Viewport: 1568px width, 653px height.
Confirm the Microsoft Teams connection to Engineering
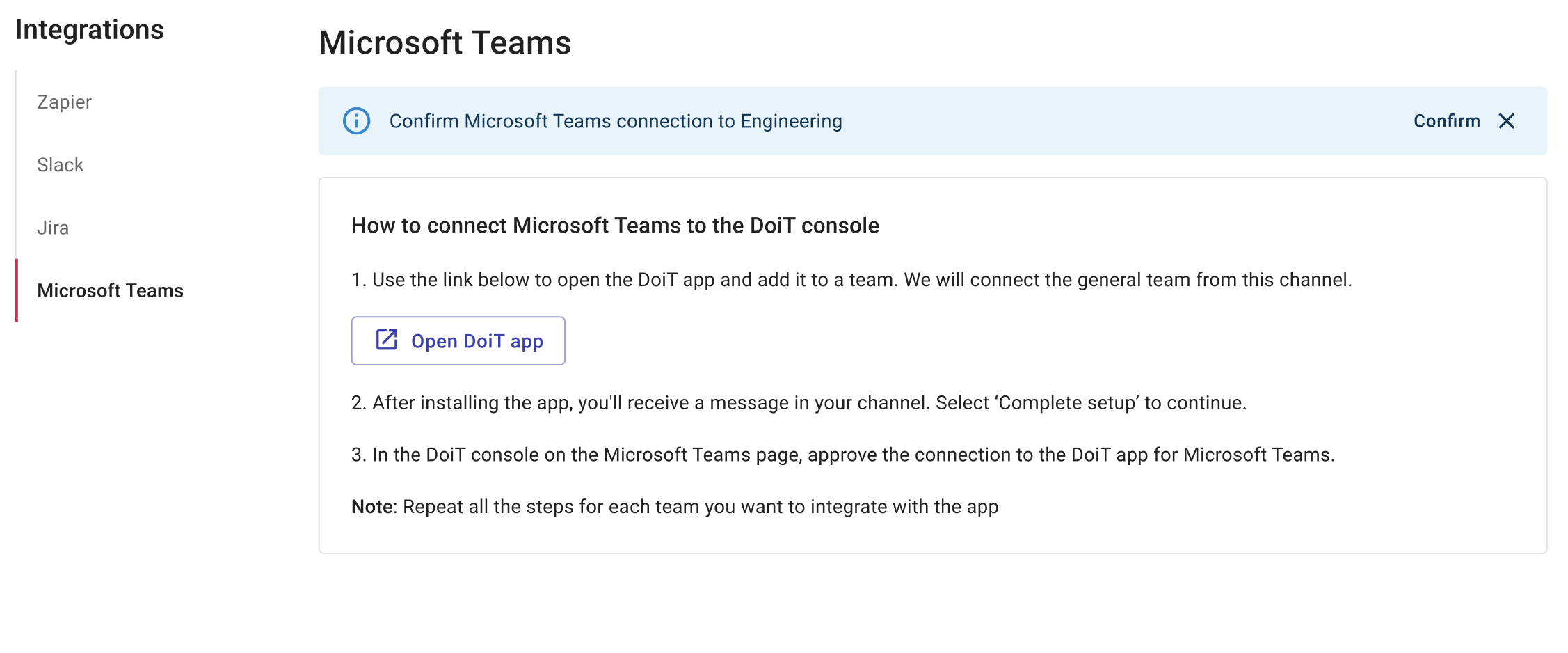point(1446,120)
